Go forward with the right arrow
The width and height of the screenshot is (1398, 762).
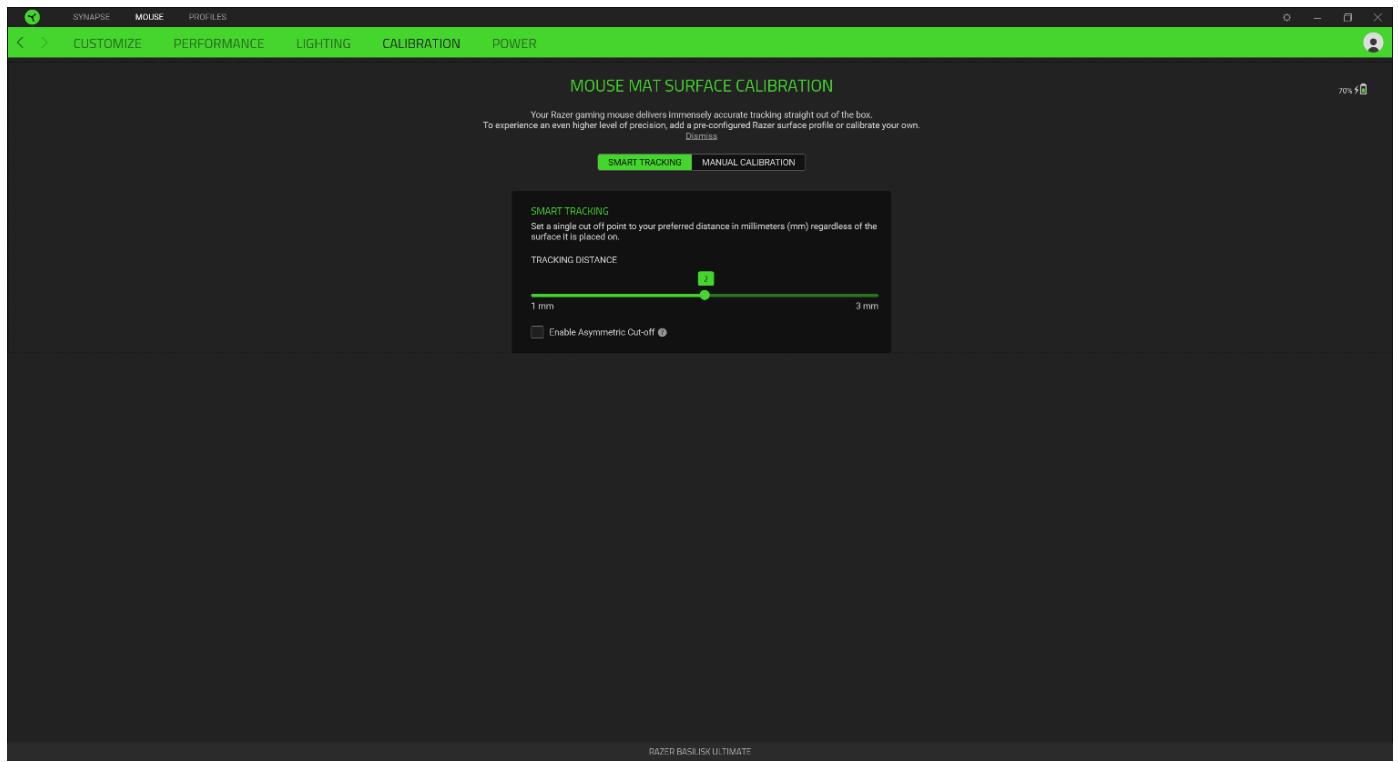point(45,44)
